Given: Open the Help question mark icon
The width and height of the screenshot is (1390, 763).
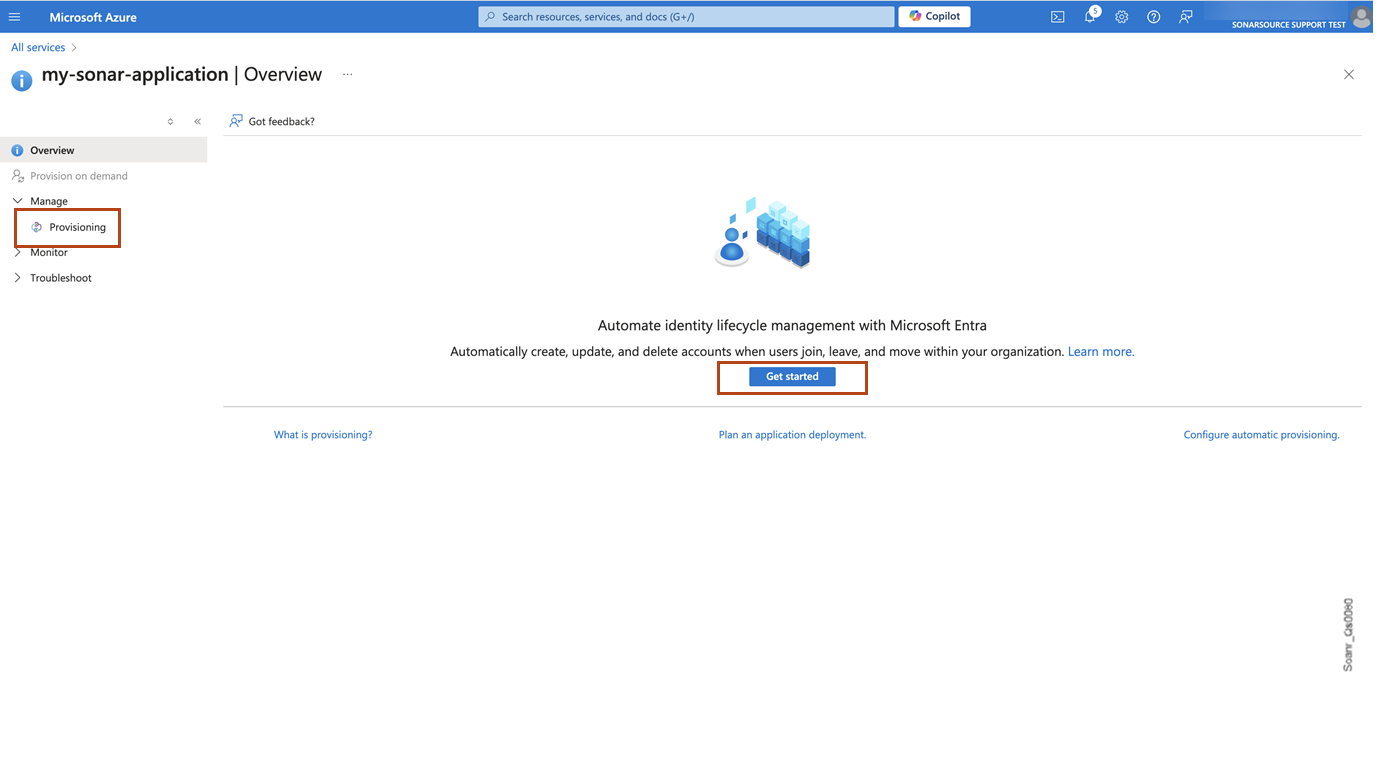Looking at the screenshot, I should tap(1153, 16).
